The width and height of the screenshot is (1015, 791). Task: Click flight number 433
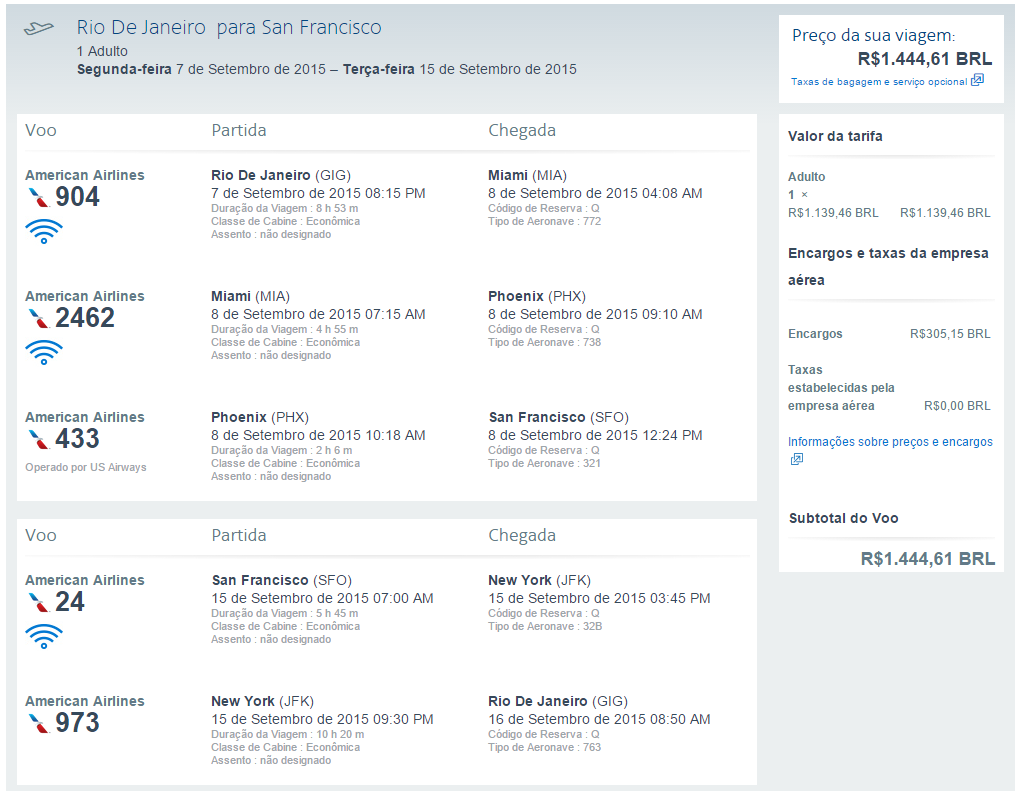(77, 439)
